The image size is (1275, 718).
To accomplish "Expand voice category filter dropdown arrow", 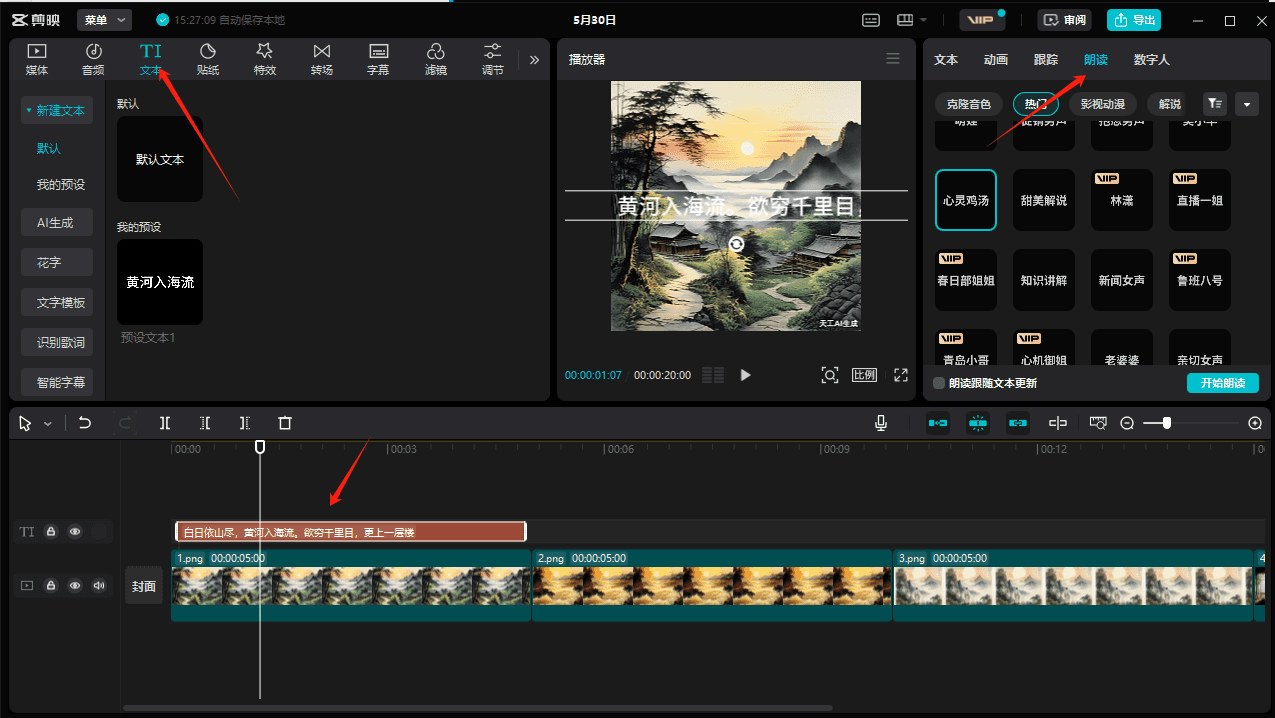I will coord(1246,103).
